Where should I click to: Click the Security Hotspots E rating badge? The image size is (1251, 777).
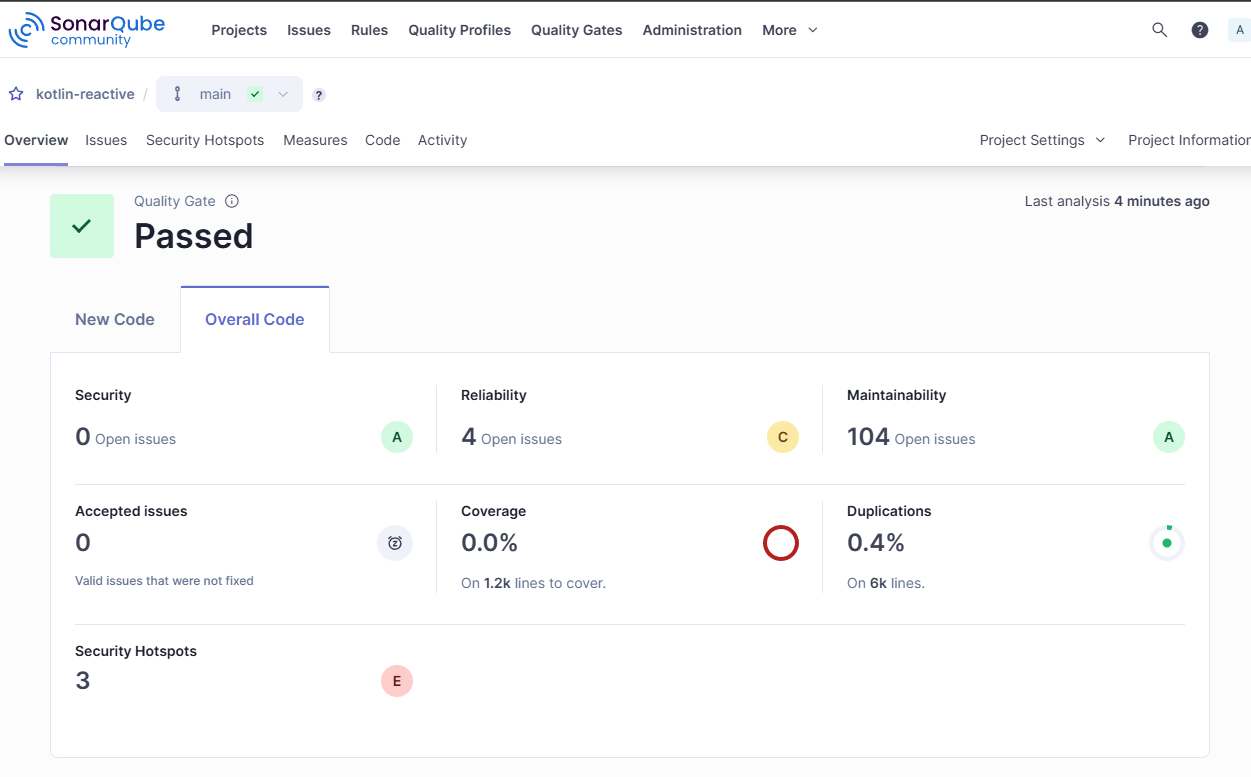[x=397, y=681]
